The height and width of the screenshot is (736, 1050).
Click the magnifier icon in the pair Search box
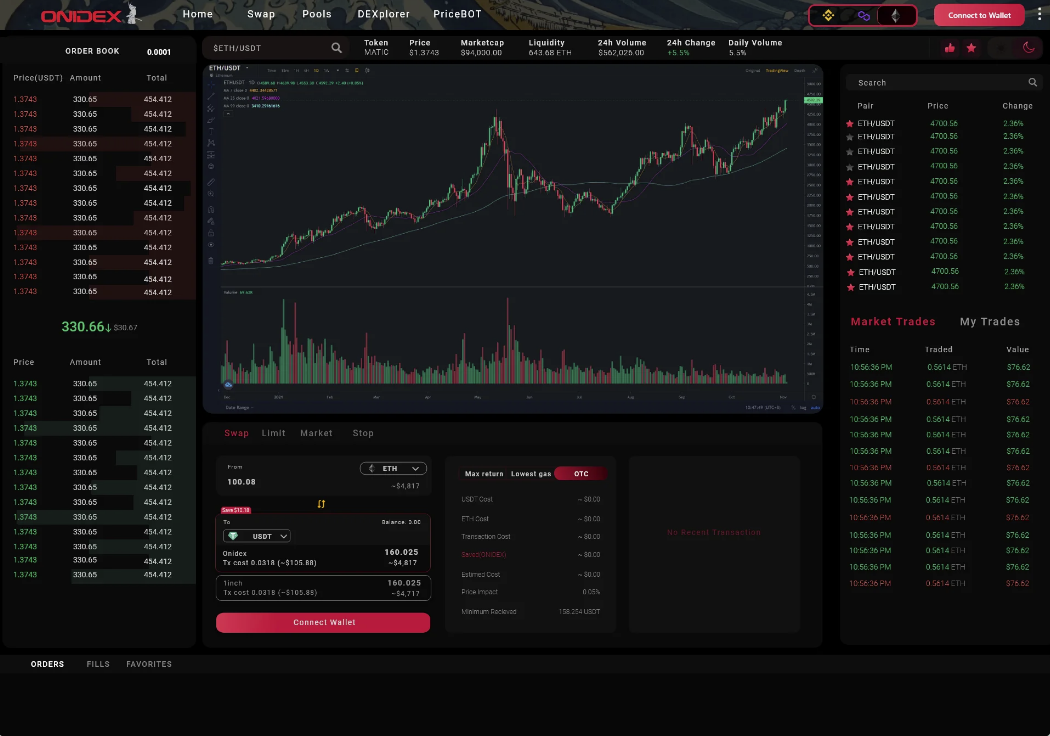tap(1033, 82)
